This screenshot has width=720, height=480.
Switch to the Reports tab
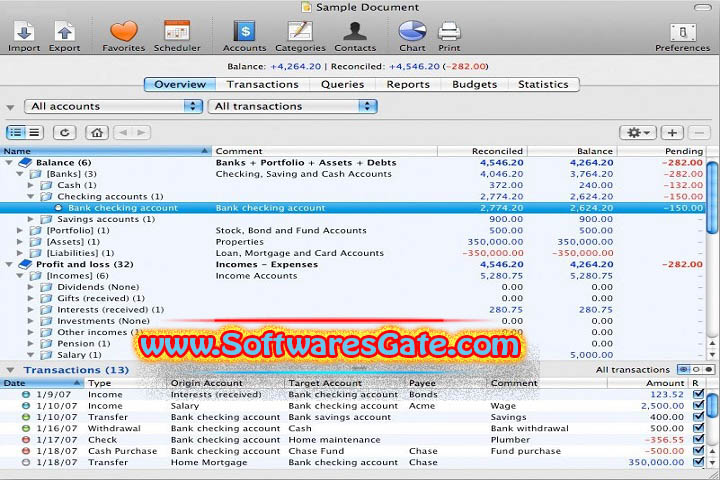pos(408,85)
